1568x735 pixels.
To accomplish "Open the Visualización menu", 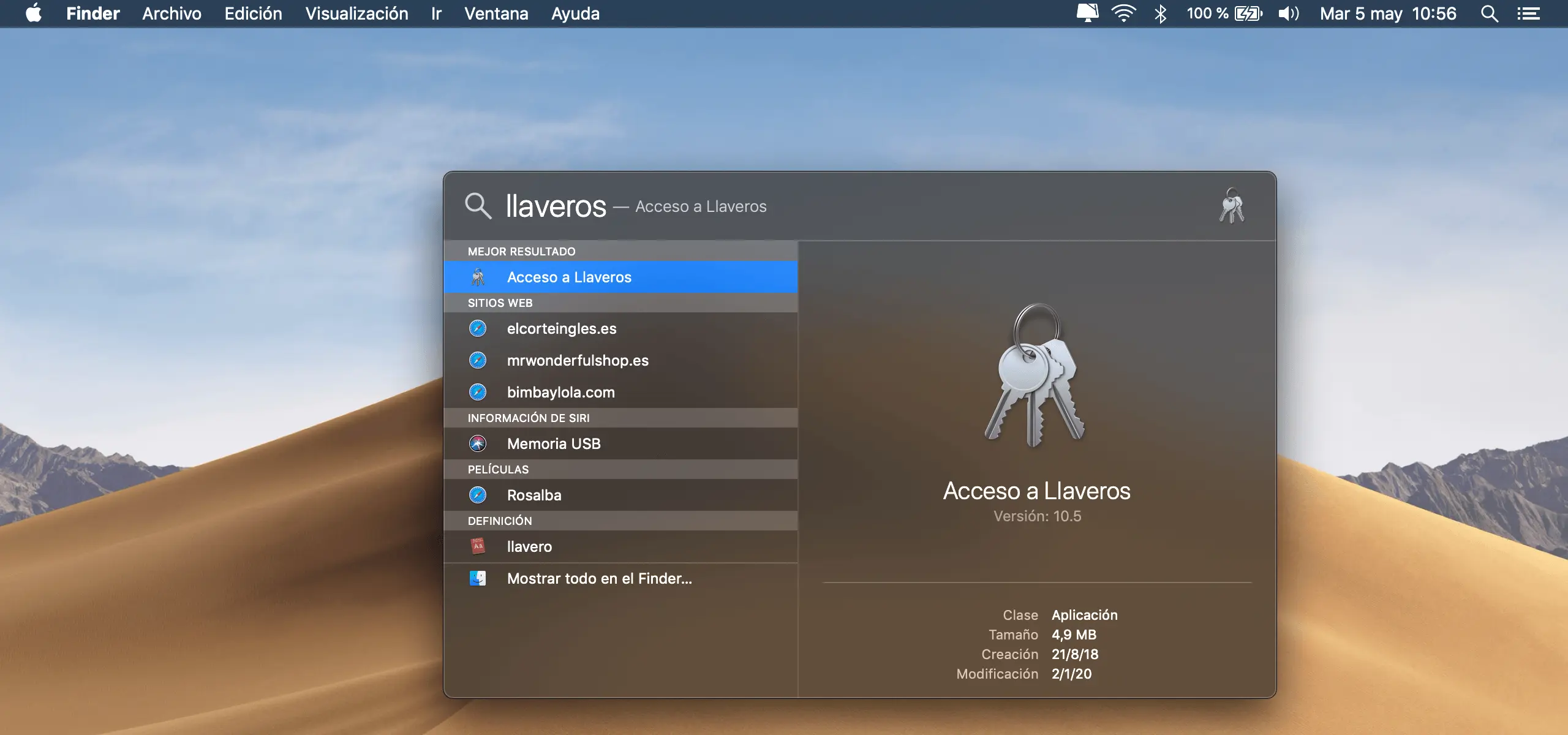I will 356,13.
